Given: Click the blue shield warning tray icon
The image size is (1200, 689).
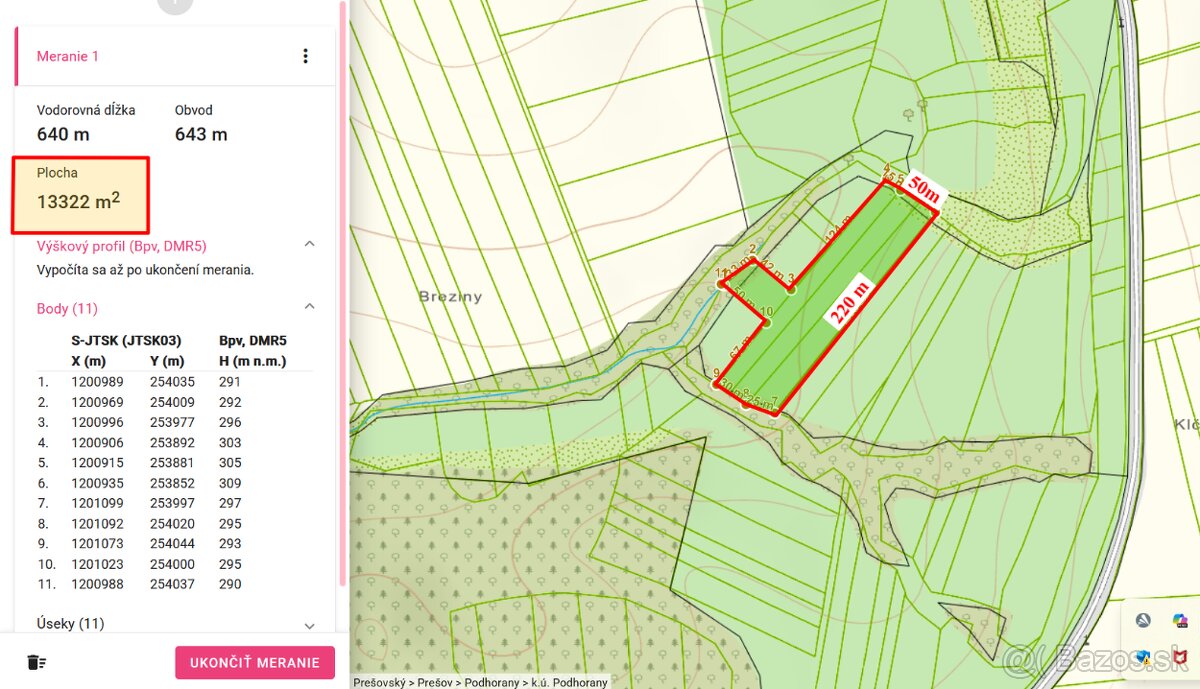Looking at the screenshot, I should (x=1143, y=657).
